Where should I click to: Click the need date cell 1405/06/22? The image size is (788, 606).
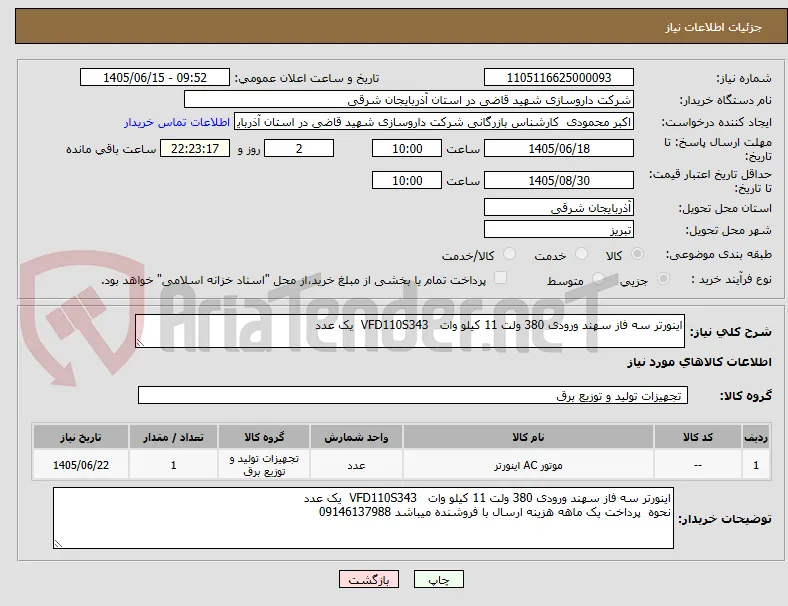81,465
